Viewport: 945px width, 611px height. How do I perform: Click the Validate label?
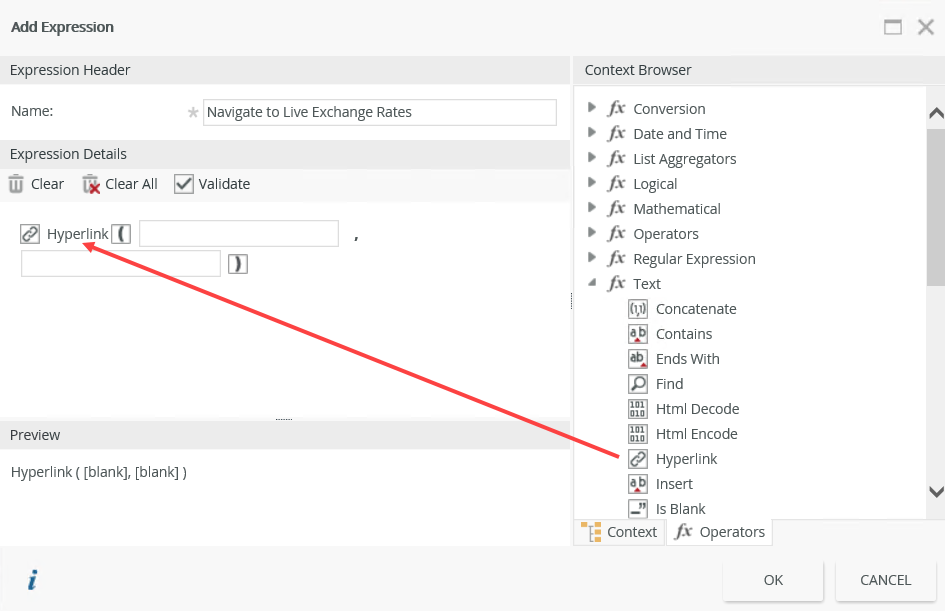click(224, 184)
